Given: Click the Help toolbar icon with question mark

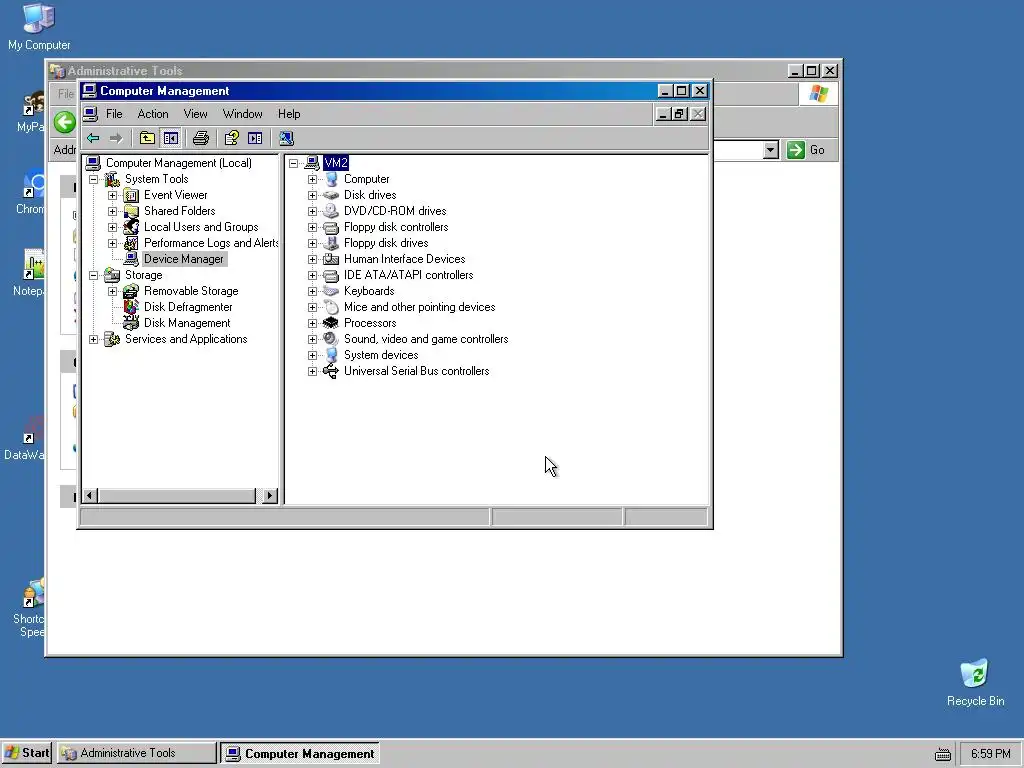Looking at the screenshot, I should [x=232, y=138].
